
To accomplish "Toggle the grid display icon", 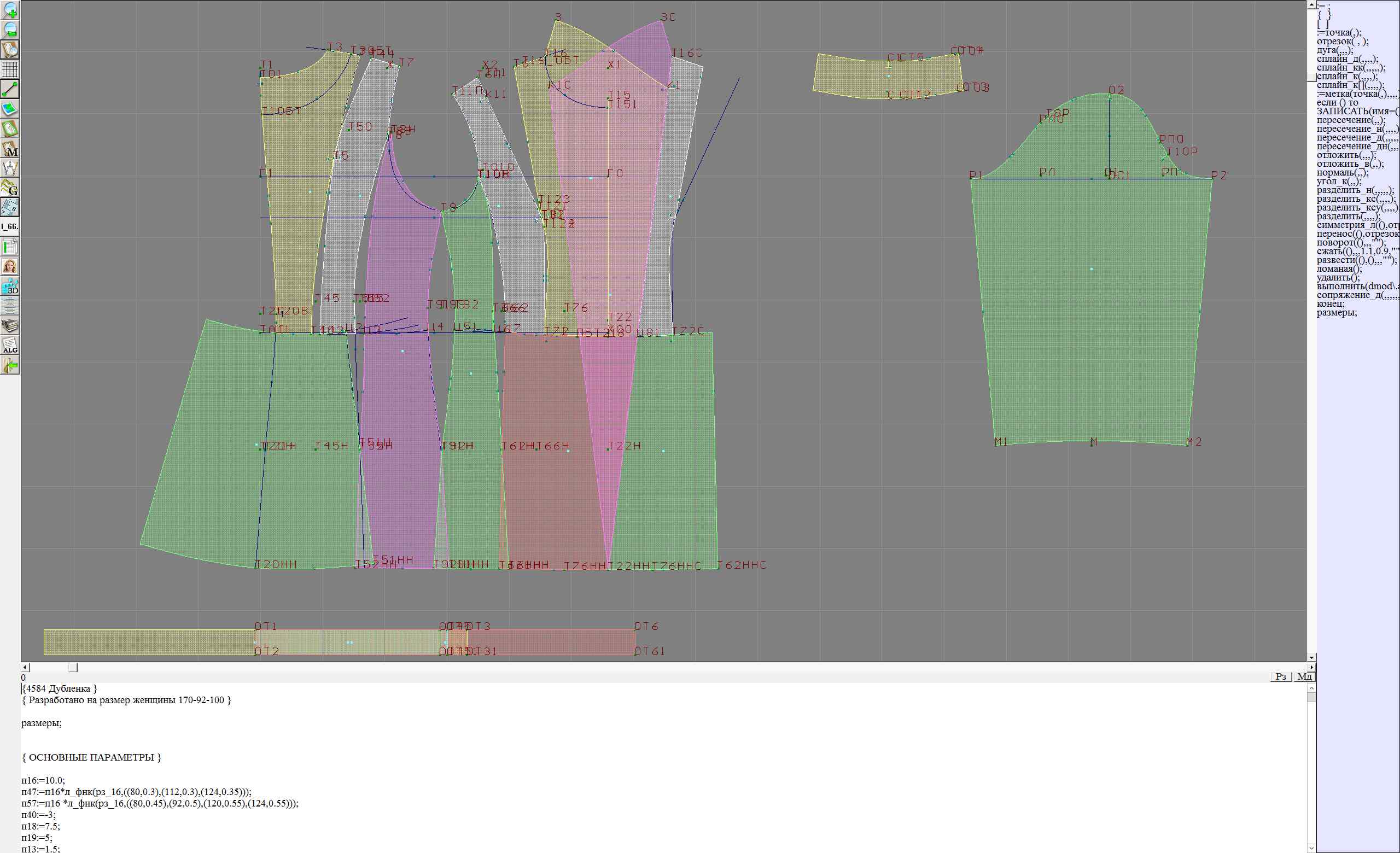I will [x=10, y=69].
